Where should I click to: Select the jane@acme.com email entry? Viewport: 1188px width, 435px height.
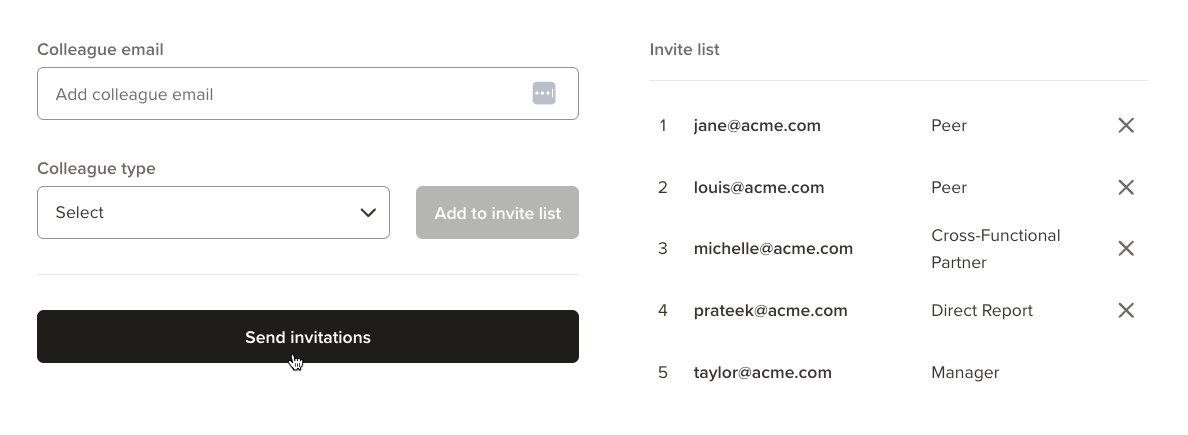(x=757, y=126)
